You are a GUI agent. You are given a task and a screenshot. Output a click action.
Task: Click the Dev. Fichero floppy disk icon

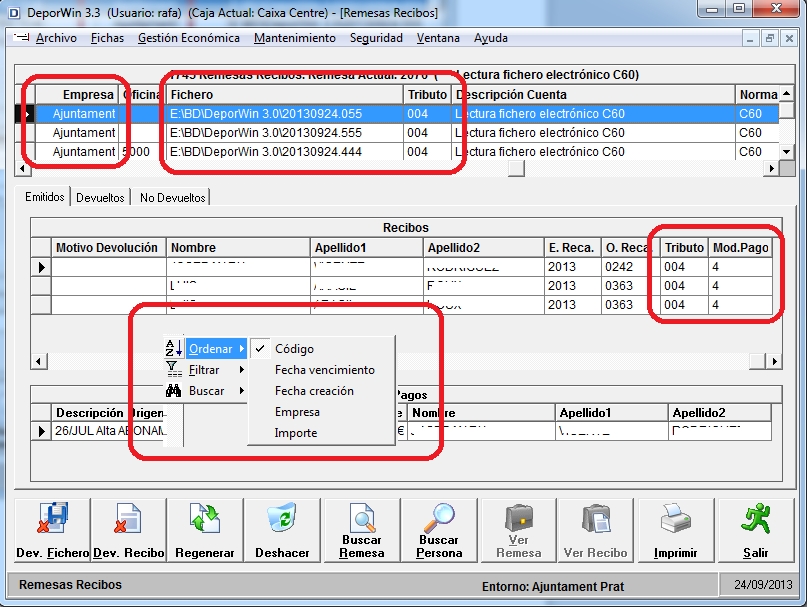53,518
